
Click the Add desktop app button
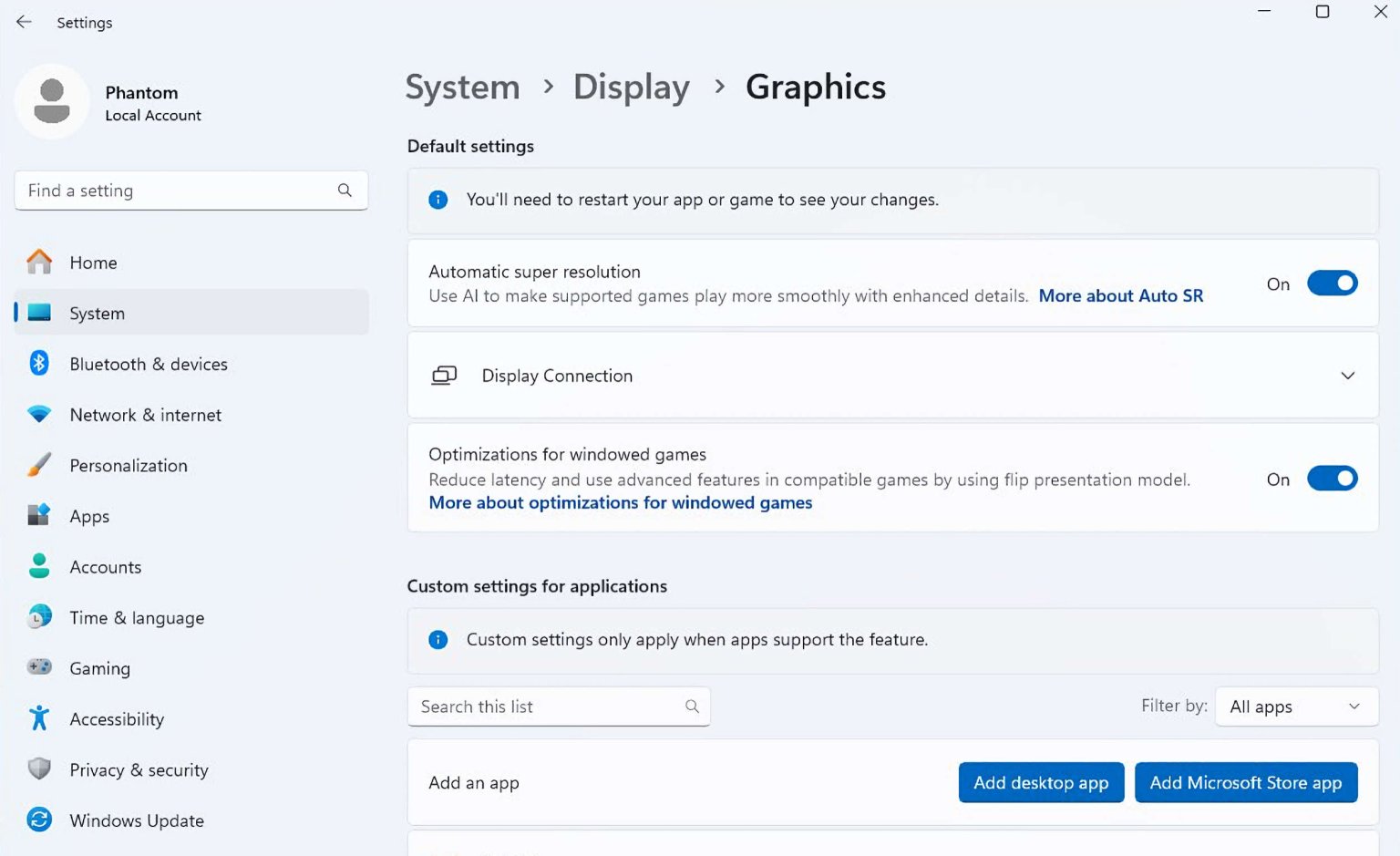(1040, 782)
